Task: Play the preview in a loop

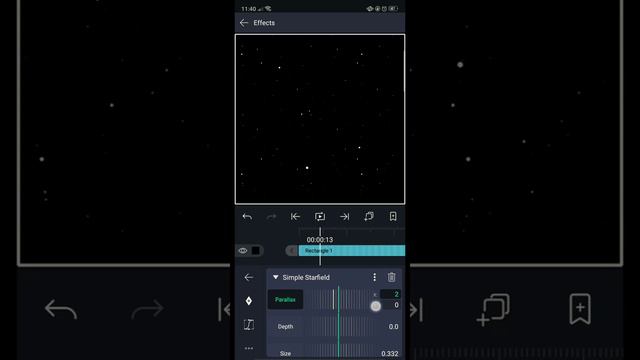Action: (x=320, y=217)
